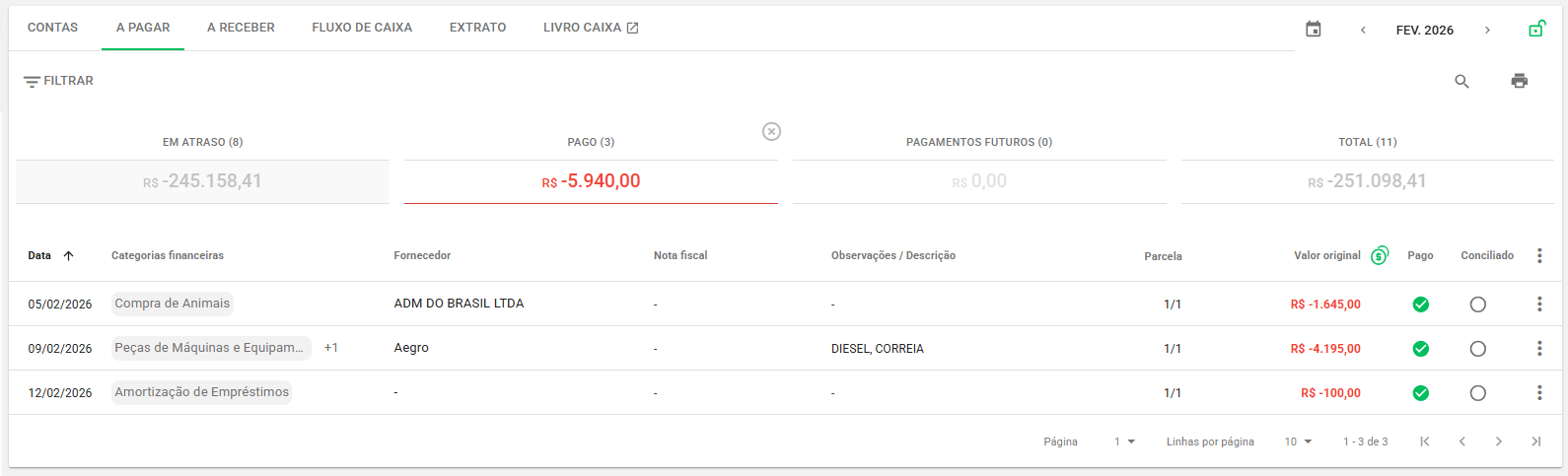Click the green currency icon beside Valor original
Image resolution: width=1568 pixels, height=476 pixels.
1380,255
